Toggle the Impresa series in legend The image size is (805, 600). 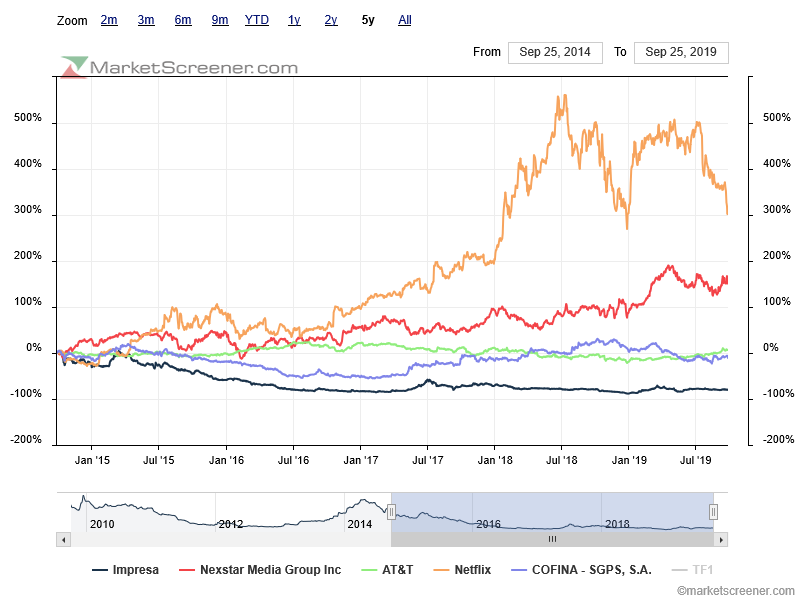tap(125, 570)
